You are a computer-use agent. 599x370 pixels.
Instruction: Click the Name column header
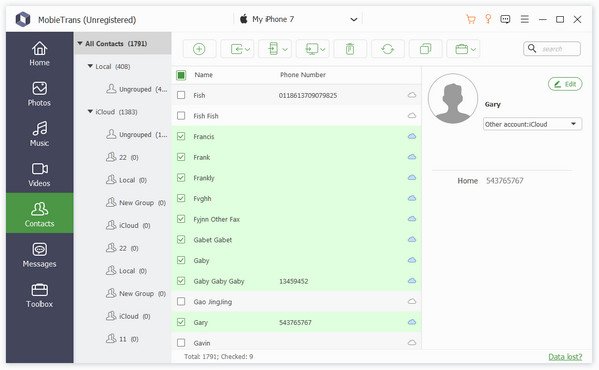coord(203,75)
